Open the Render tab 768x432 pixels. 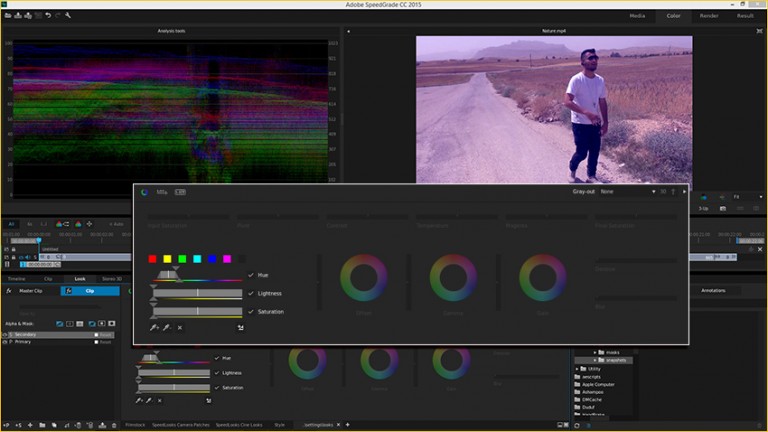coord(708,16)
